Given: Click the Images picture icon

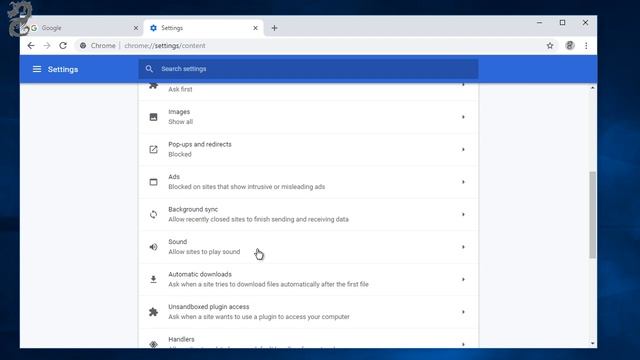Looking at the screenshot, I should click(x=153, y=117).
